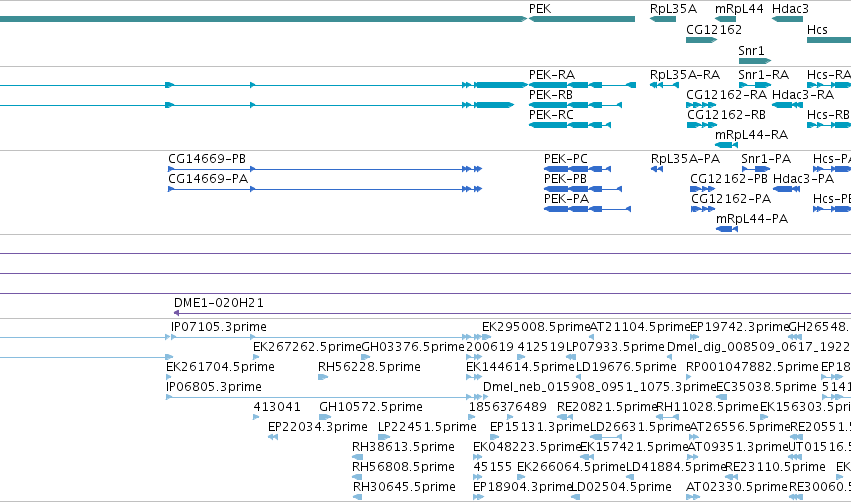This screenshot has height=502, width=851.
Task: Open the RP001047882.5prime EST label
Action: point(752,367)
